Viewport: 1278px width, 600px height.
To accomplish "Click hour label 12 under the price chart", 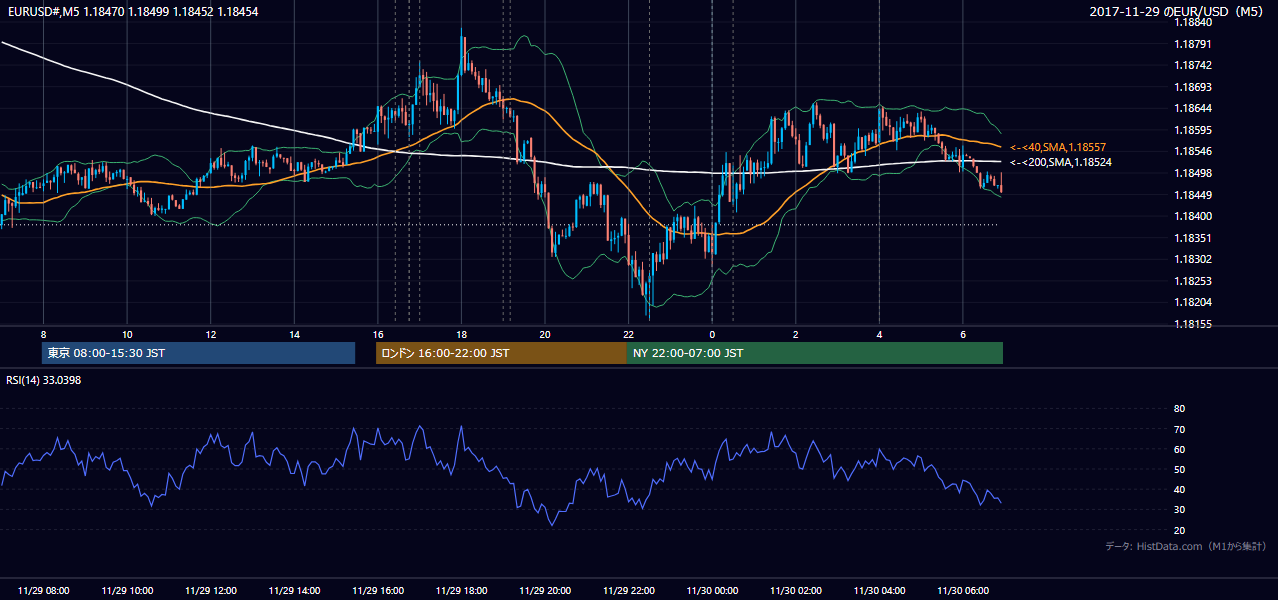I will point(211,334).
